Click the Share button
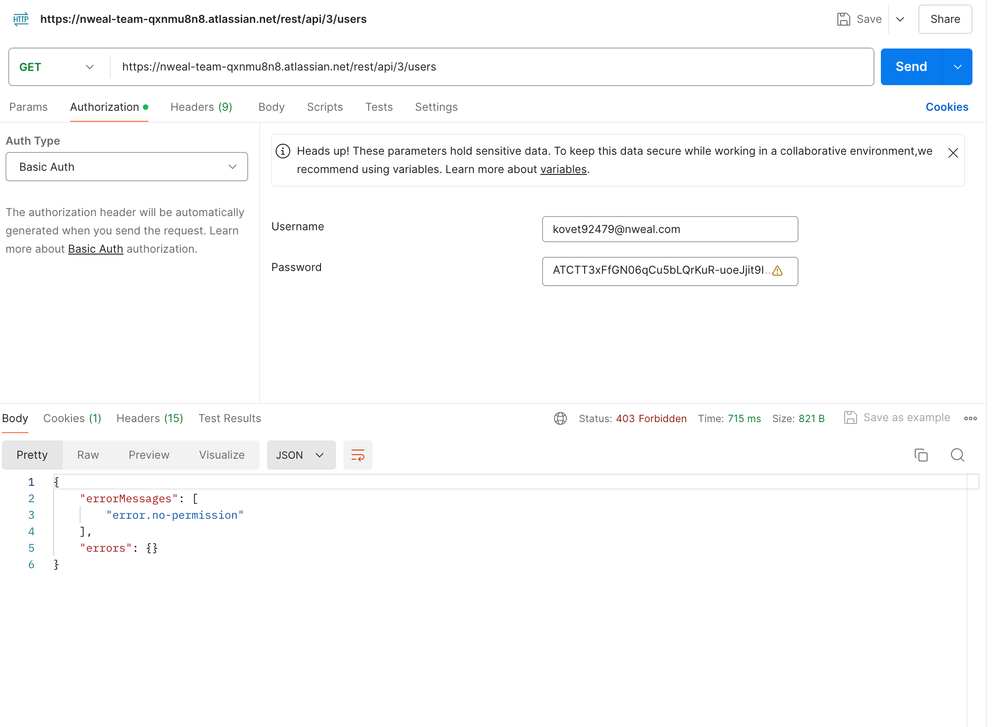The image size is (999, 727). point(945,19)
